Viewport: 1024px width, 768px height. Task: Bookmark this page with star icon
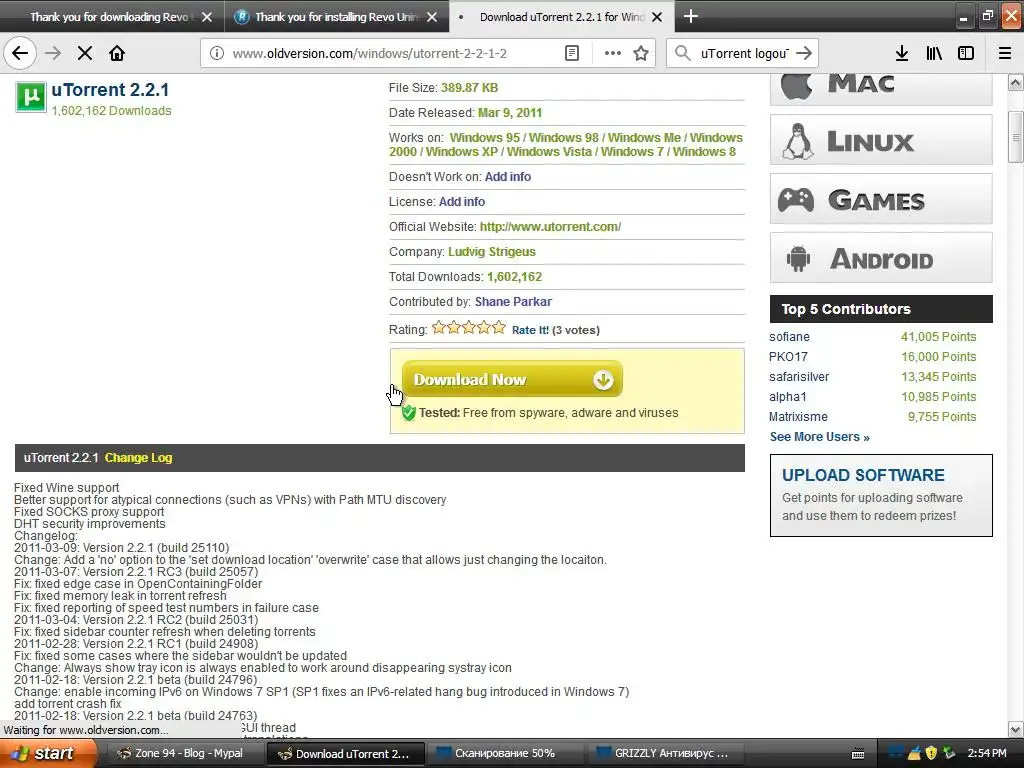click(x=641, y=53)
